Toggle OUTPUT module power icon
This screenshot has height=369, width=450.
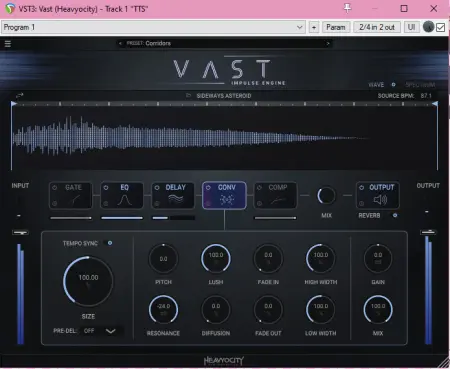362,188
